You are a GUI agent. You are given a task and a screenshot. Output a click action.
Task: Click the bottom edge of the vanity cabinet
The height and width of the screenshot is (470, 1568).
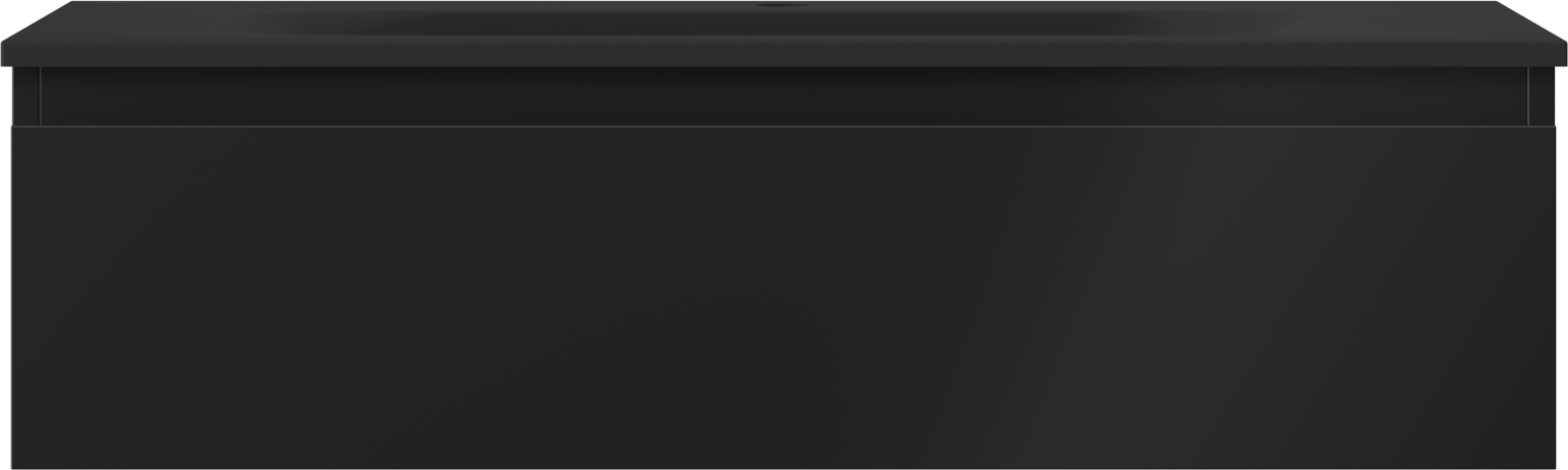coord(784,467)
